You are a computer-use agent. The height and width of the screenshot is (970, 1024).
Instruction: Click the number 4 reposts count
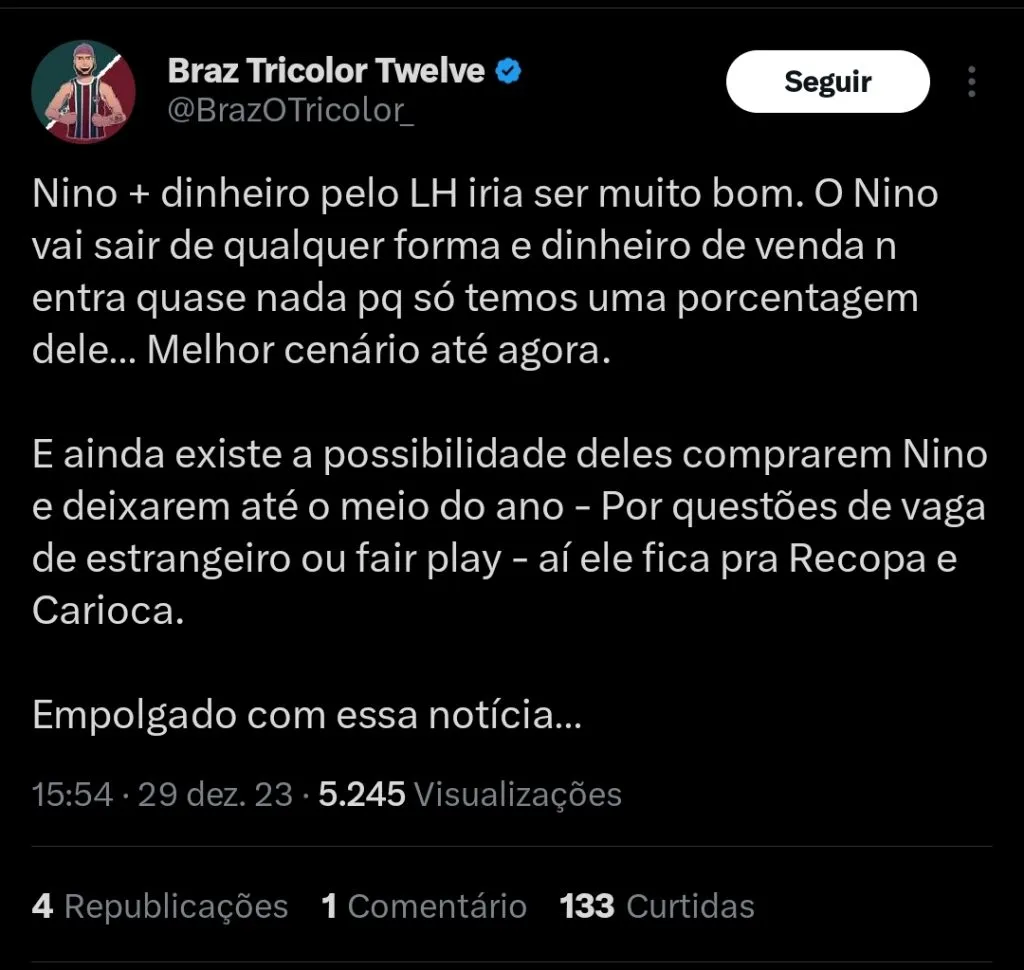(42, 907)
